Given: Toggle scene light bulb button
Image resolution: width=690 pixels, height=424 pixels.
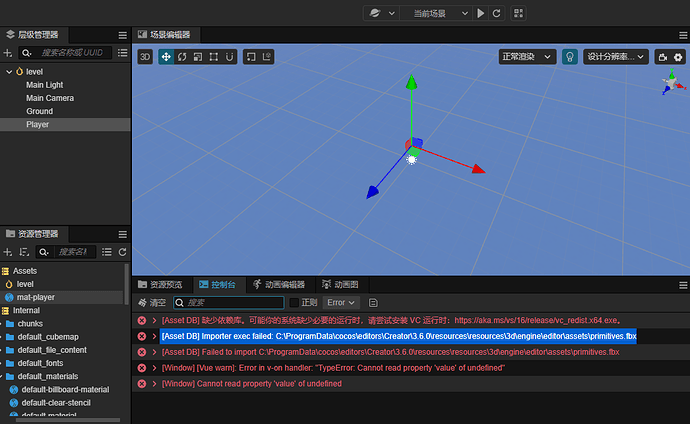Looking at the screenshot, I should (570, 57).
